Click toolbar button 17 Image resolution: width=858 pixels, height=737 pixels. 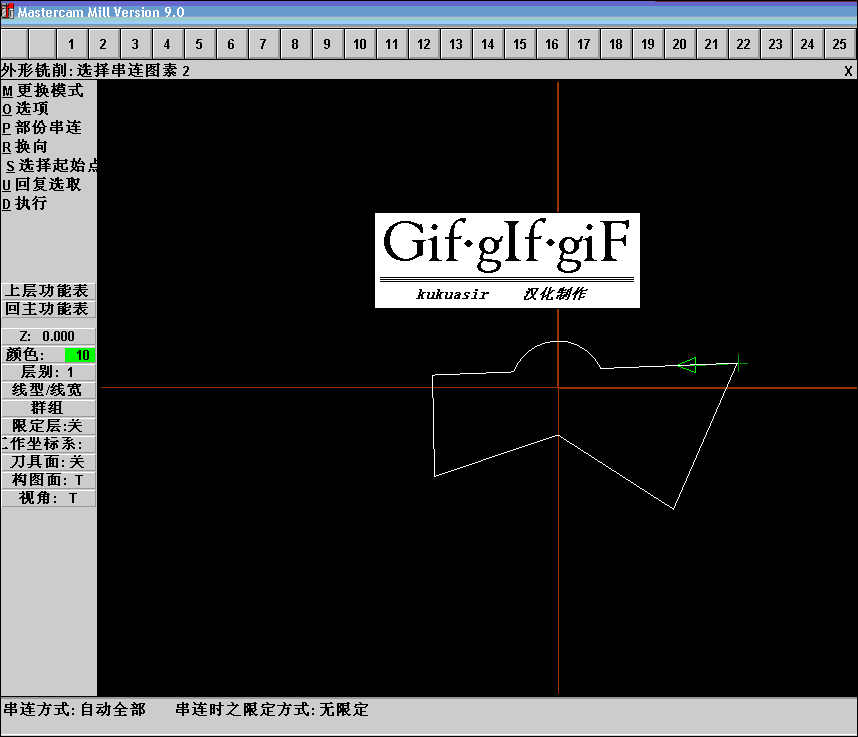coord(583,44)
